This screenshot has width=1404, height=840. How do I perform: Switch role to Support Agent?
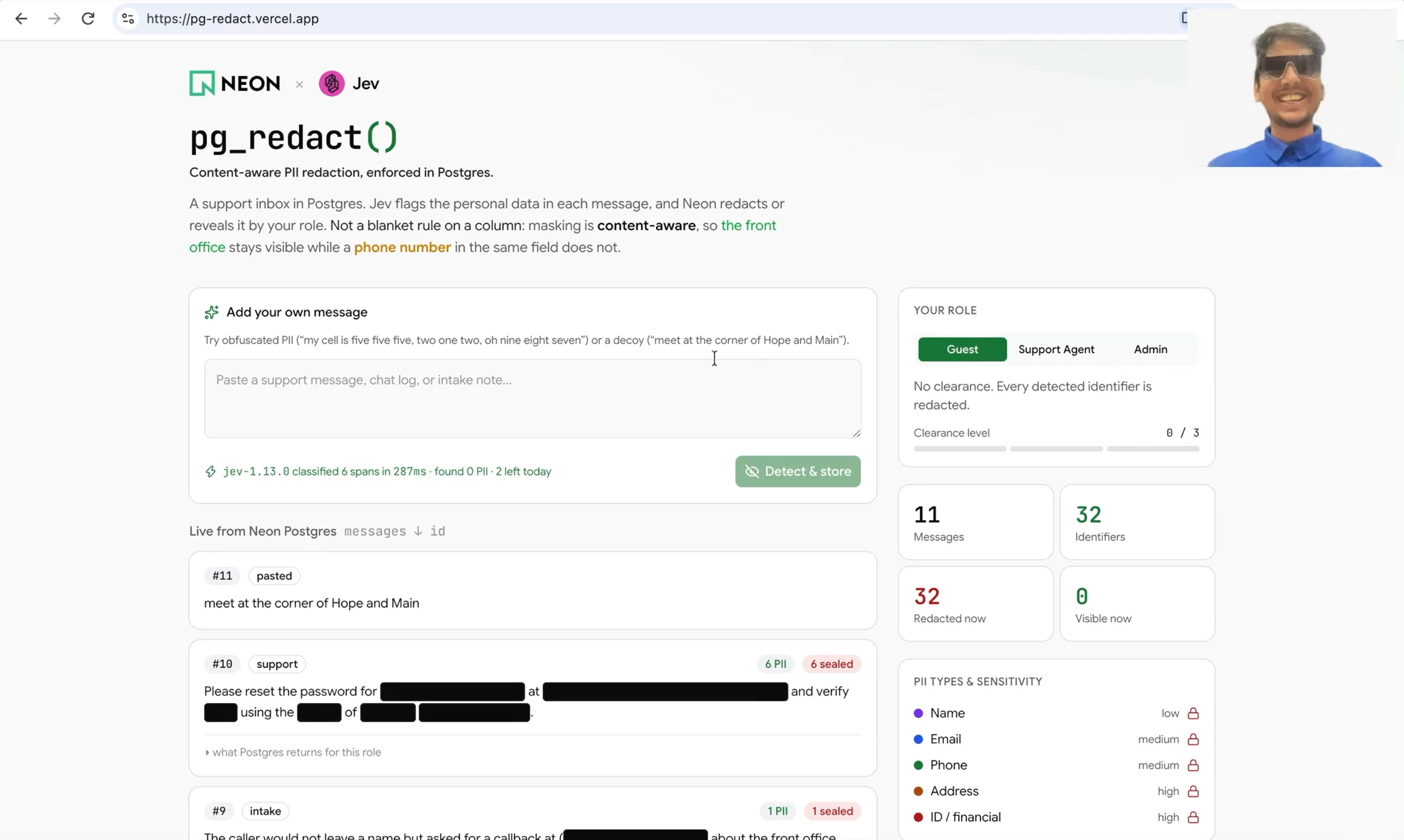[1056, 349]
